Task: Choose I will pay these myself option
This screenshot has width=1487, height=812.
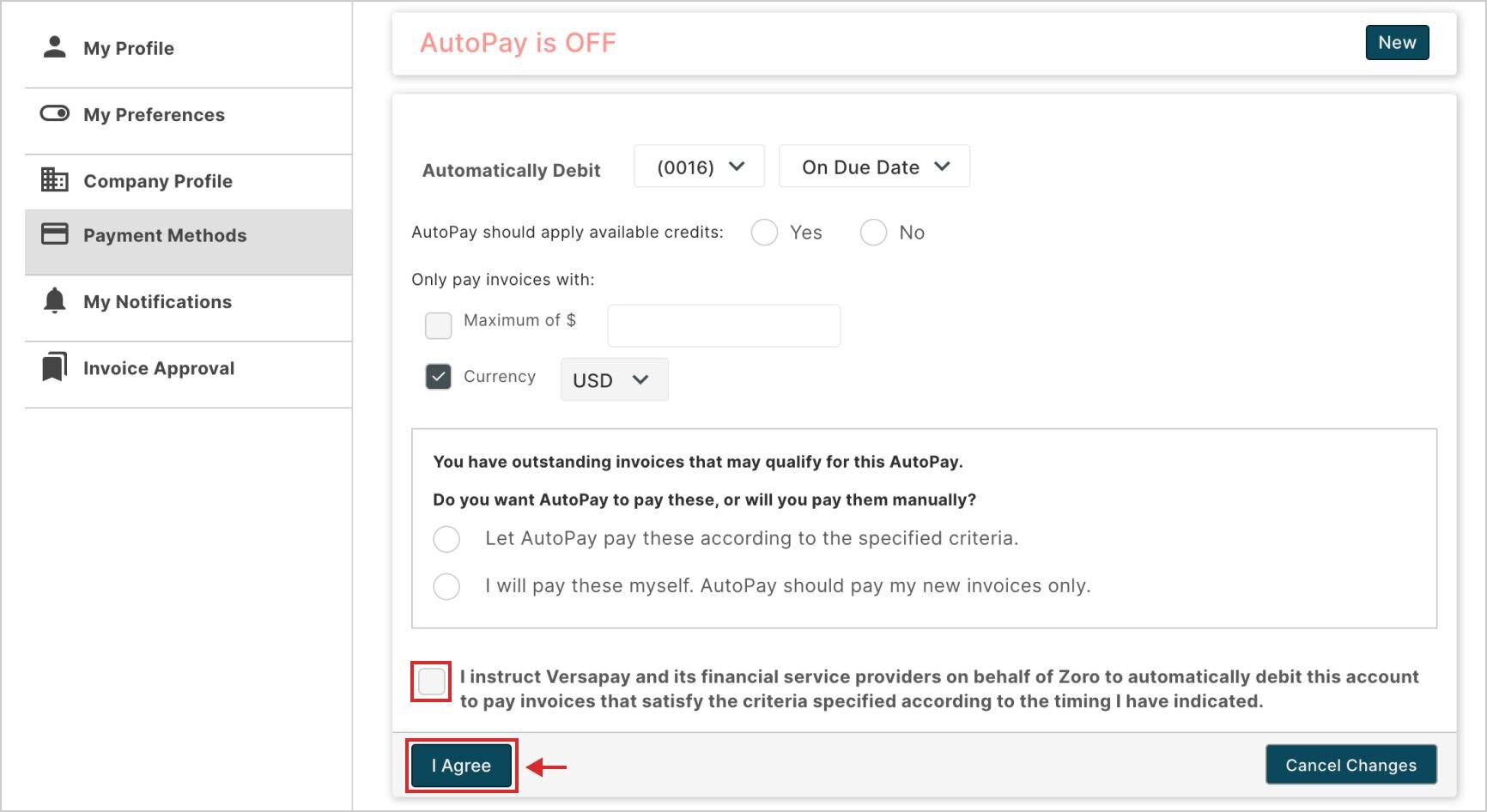Action: [446, 586]
